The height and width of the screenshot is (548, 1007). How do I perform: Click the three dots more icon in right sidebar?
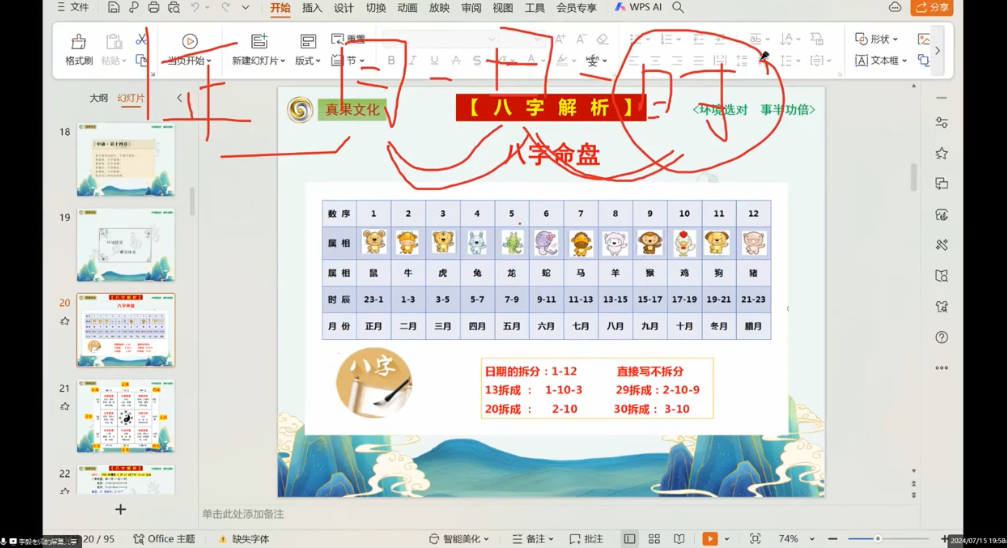coord(941,368)
